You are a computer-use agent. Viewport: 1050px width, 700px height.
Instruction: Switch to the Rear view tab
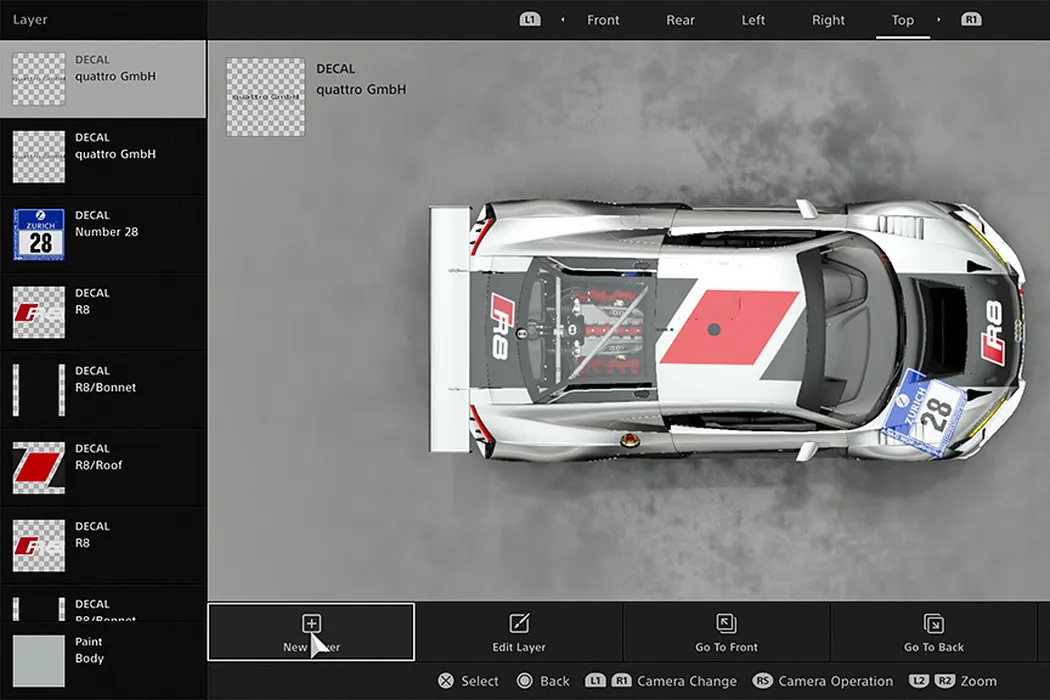(x=681, y=20)
